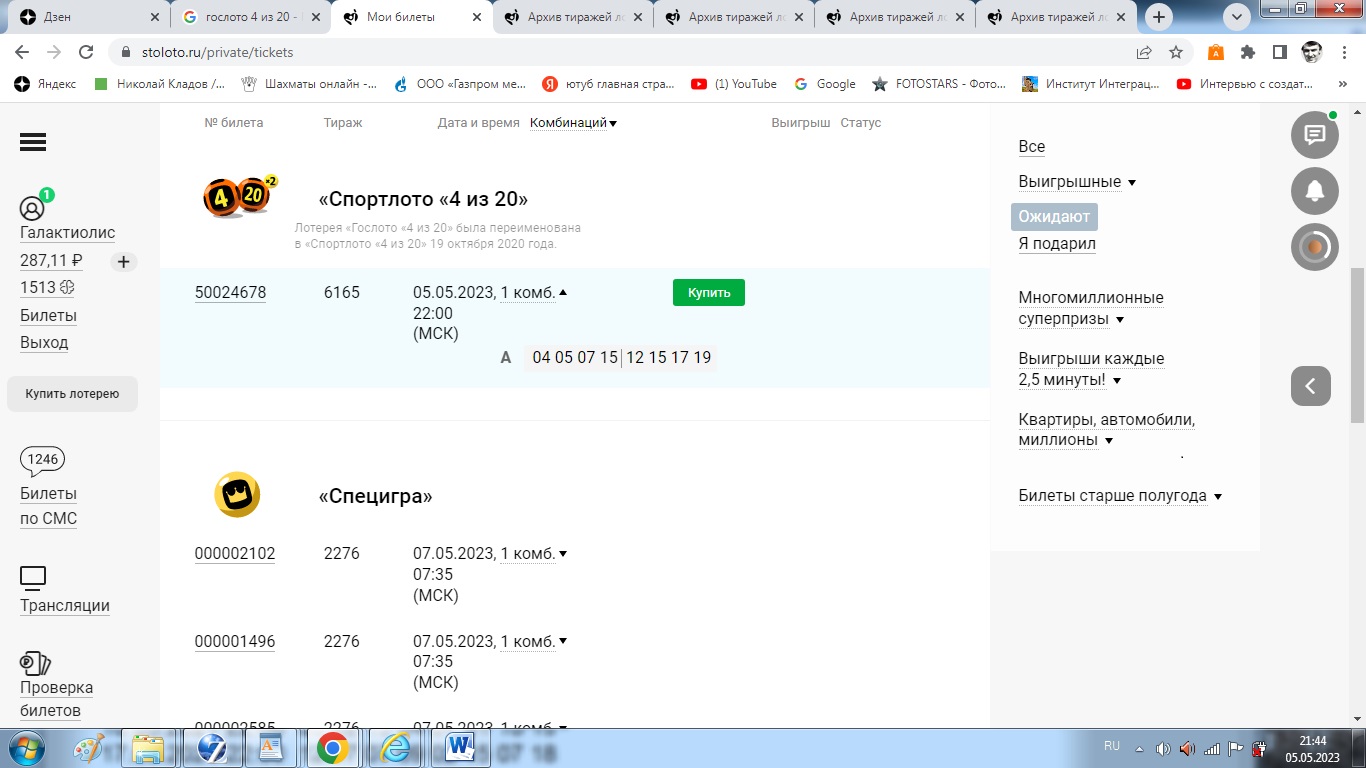This screenshot has height=768, width=1366.
Task: Click the Проверка билетов tickets icon
Action: pos(35,662)
